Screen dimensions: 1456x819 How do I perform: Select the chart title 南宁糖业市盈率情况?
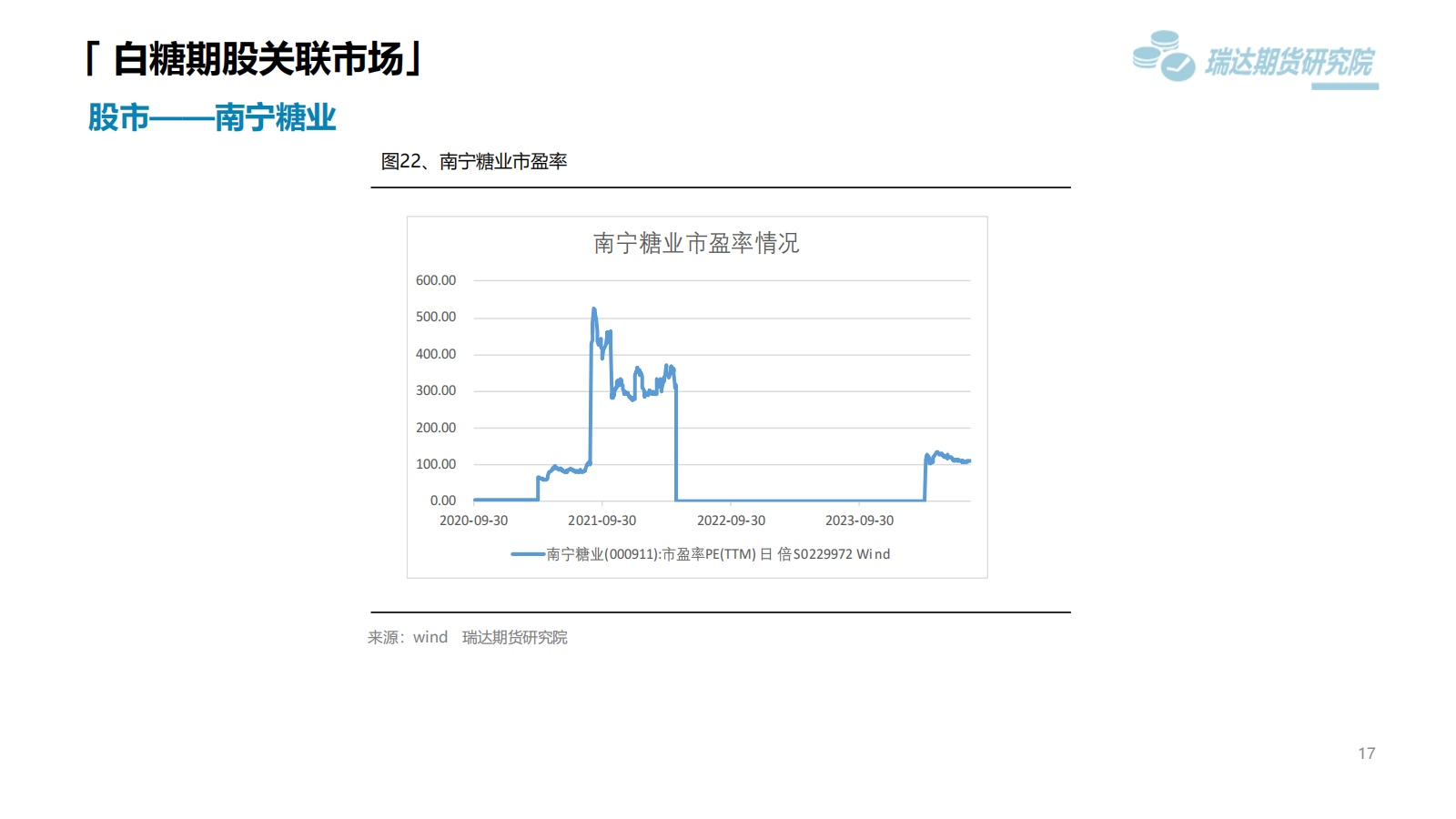click(x=696, y=243)
